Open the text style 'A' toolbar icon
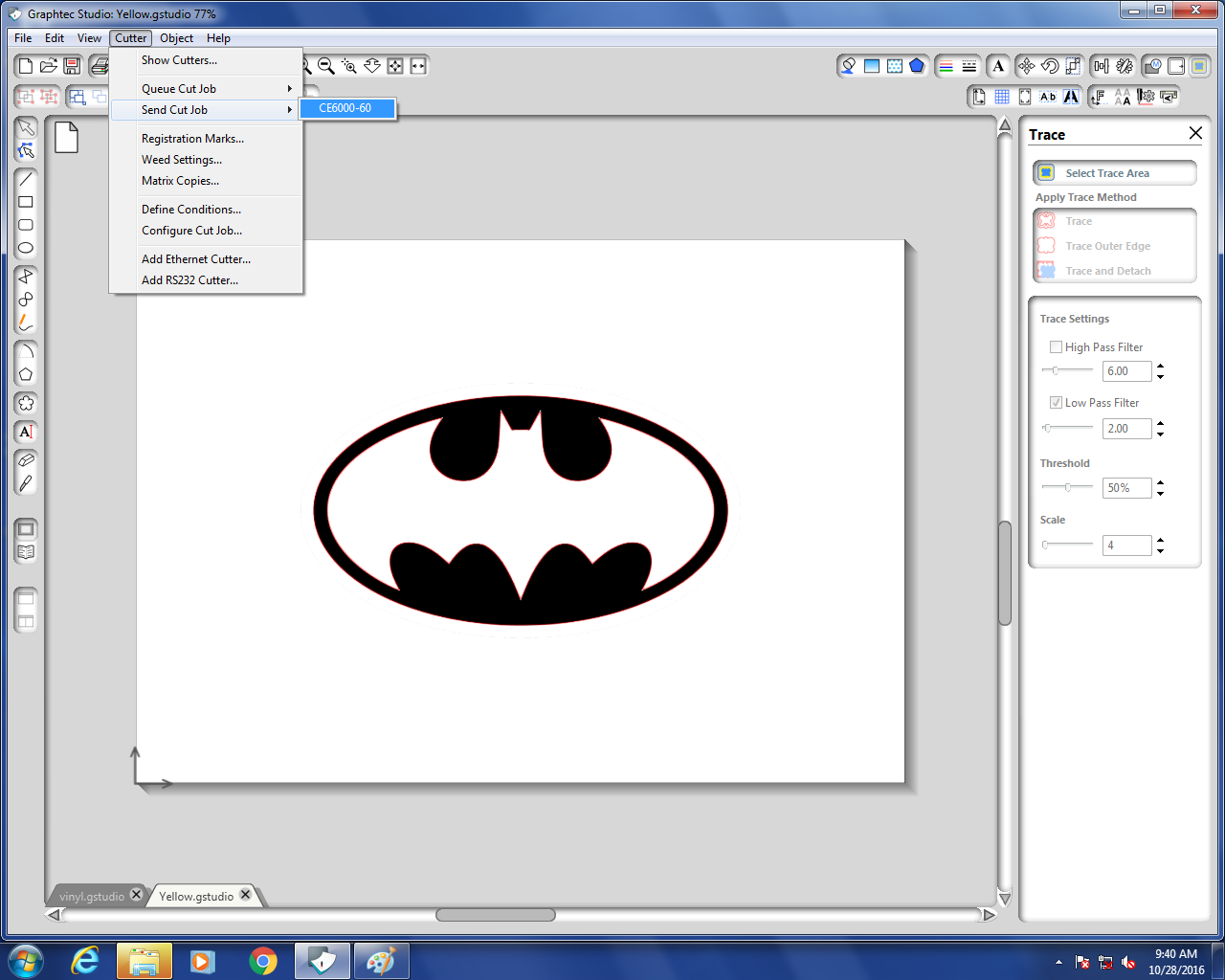 coord(998,66)
